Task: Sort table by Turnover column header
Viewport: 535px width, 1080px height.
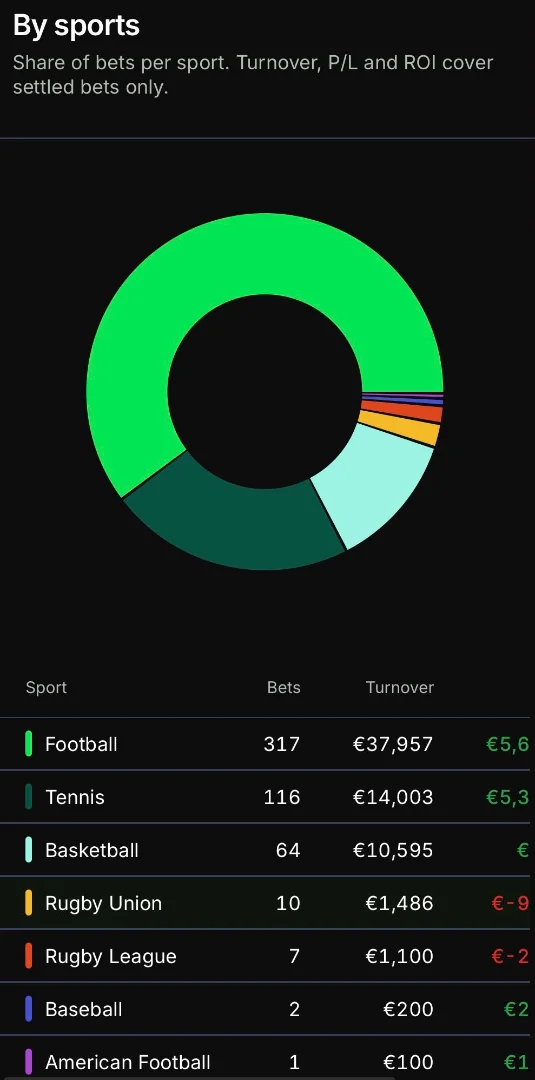Action: coord(400,687)
